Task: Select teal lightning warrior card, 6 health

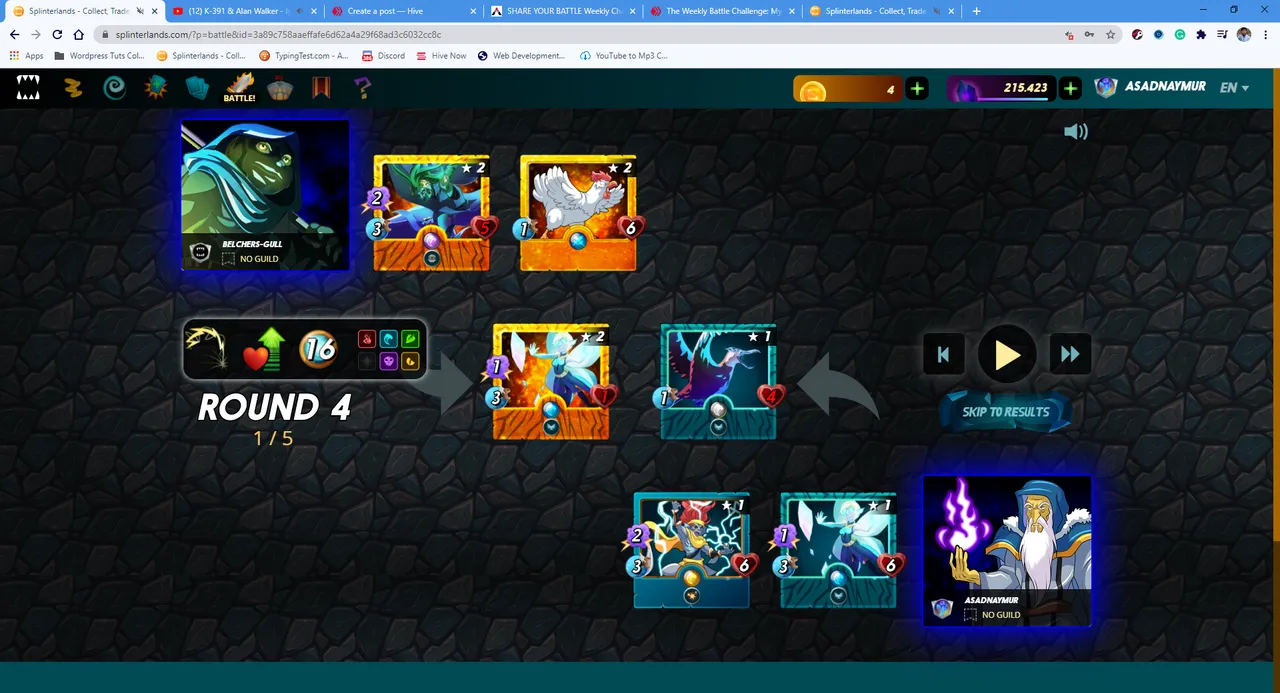Action: tap(691, 550)
